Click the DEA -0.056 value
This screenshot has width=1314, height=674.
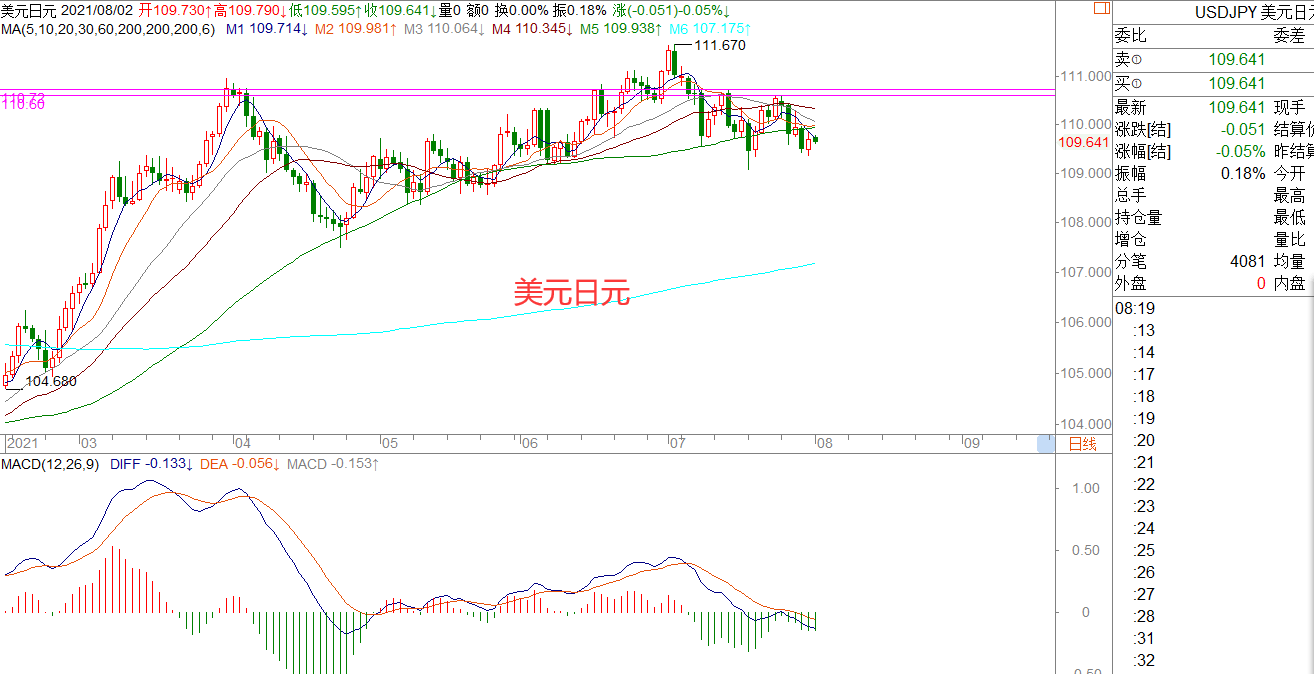pyautogui.click(x=240, y=464)
